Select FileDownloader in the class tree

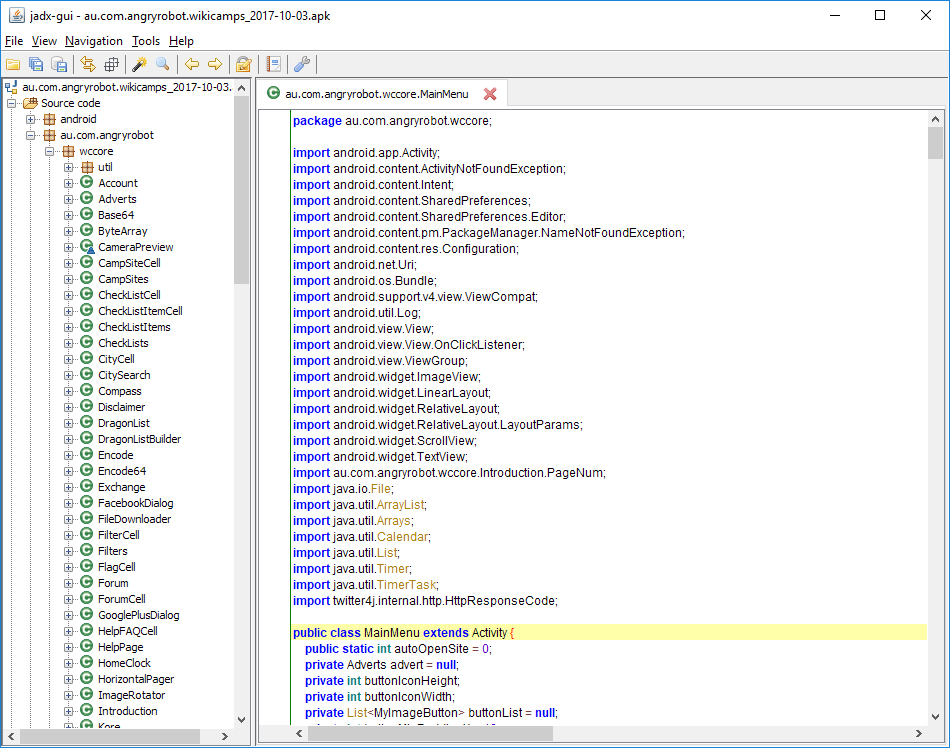135,519
